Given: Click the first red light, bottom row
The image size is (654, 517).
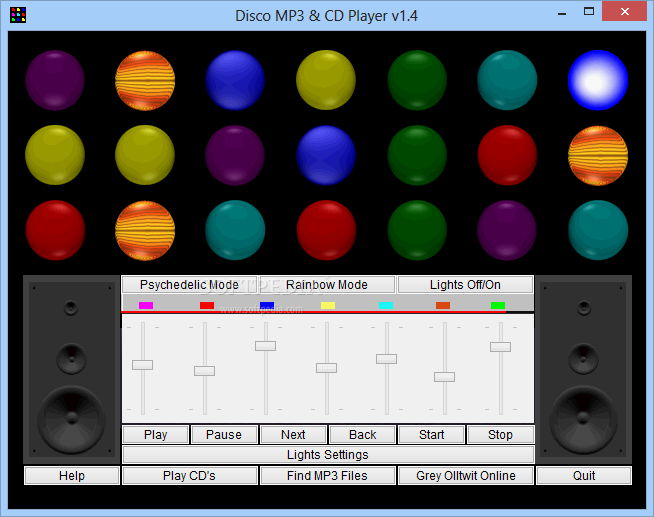Looking at the screenshot, I should tap(55, 230).
